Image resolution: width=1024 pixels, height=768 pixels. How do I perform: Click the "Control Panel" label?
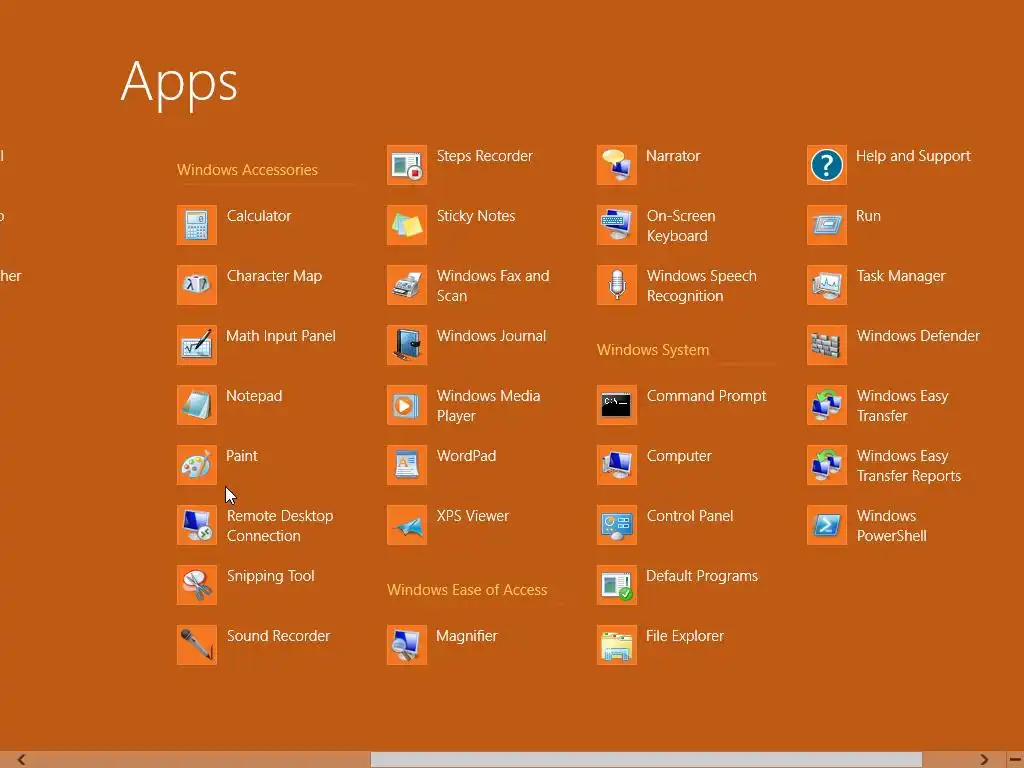click(690, 516)
